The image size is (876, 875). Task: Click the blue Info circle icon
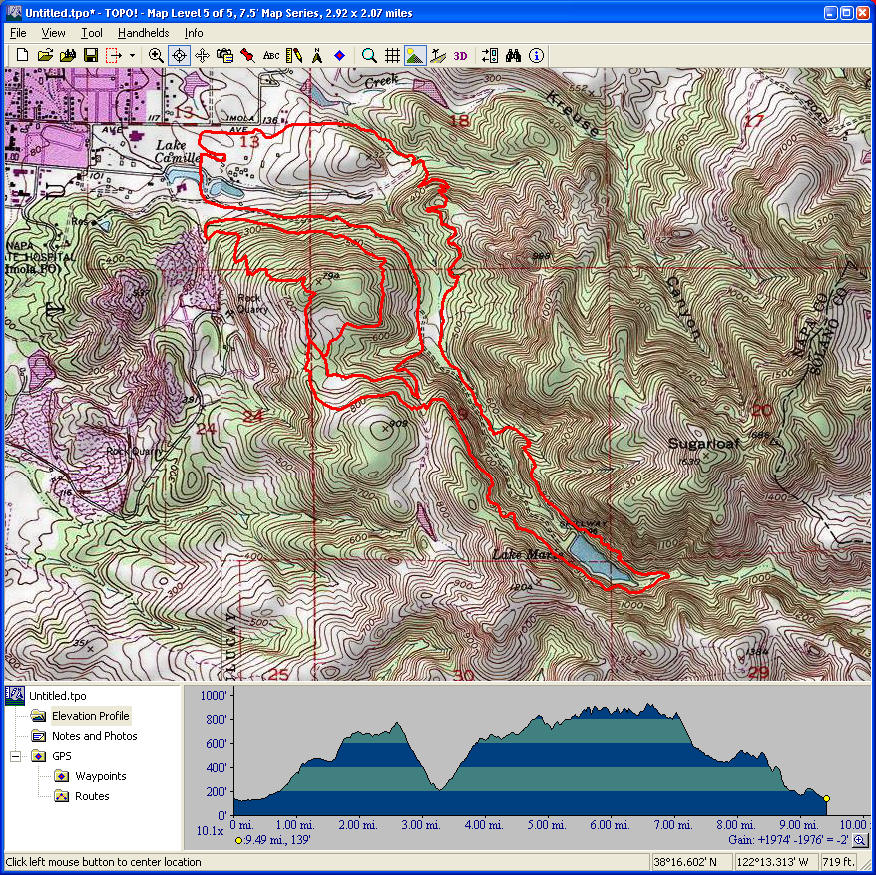coord(537,56)
